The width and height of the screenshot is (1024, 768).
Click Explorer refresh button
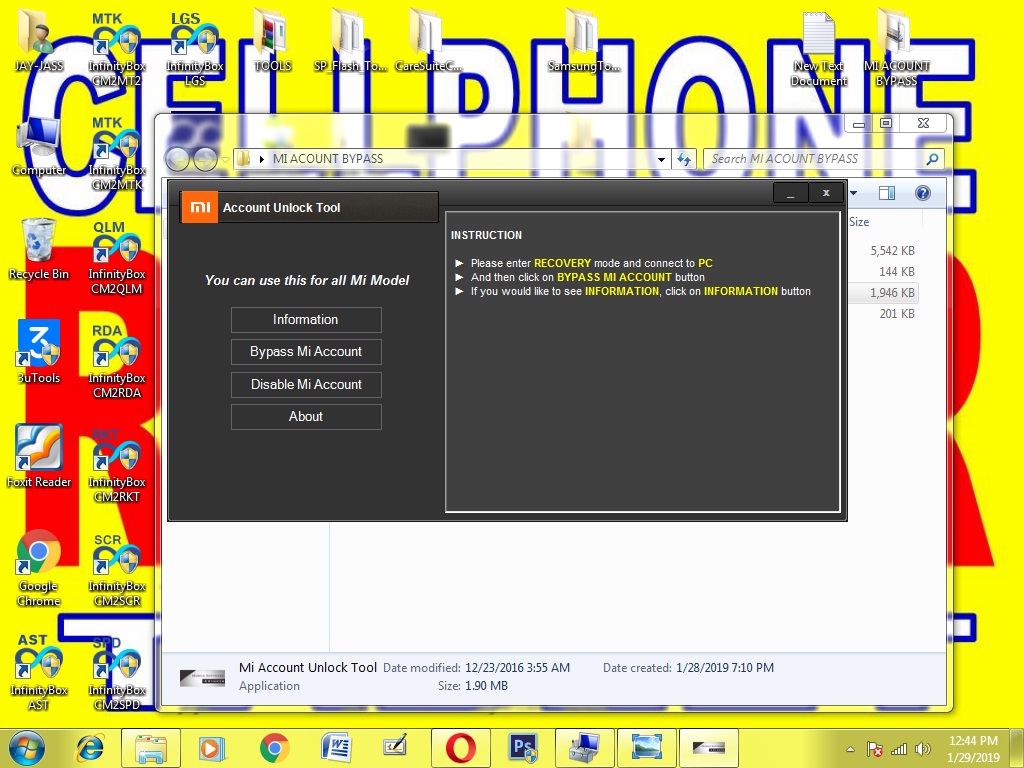tap(684, 159)
